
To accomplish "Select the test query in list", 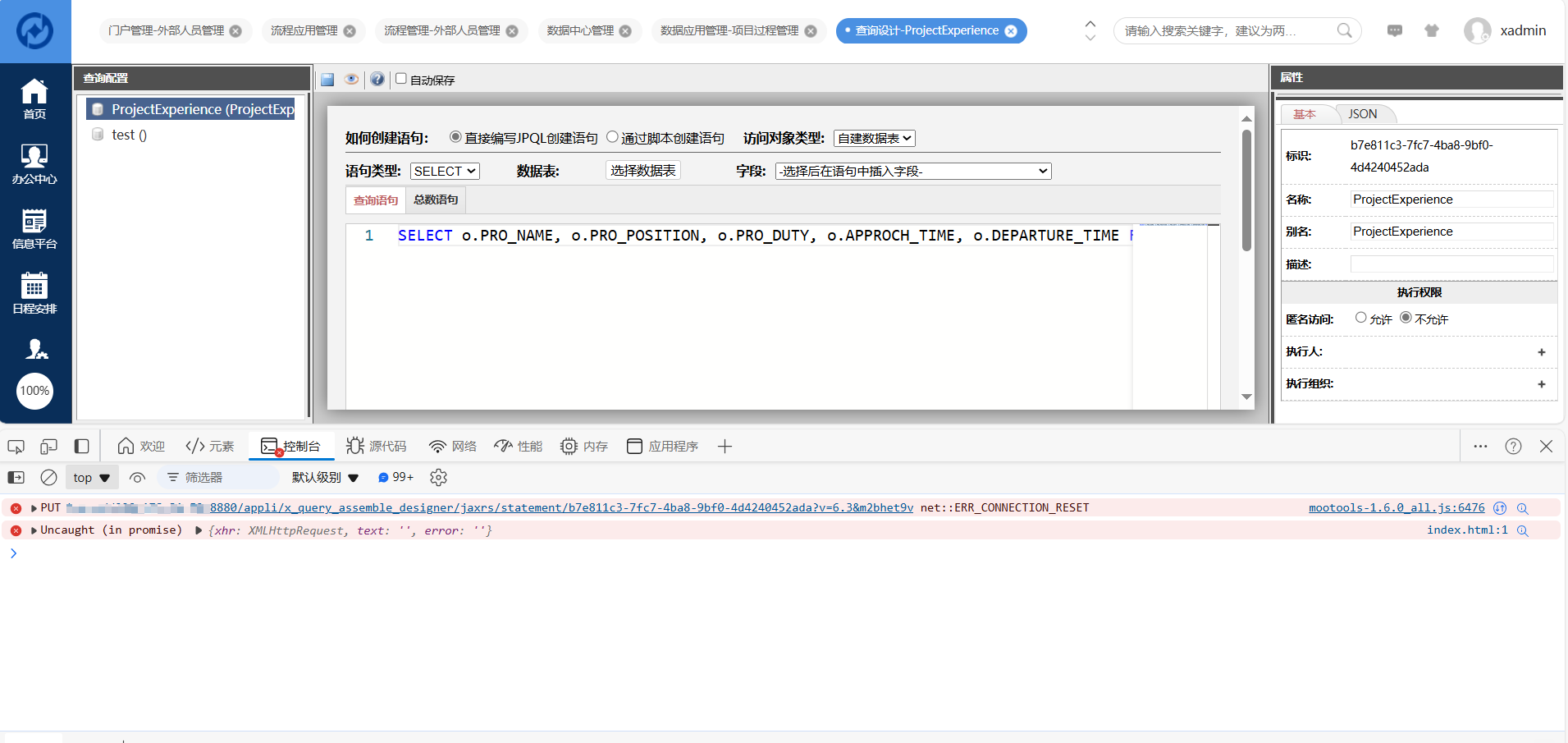I will (x=129, y=135).
